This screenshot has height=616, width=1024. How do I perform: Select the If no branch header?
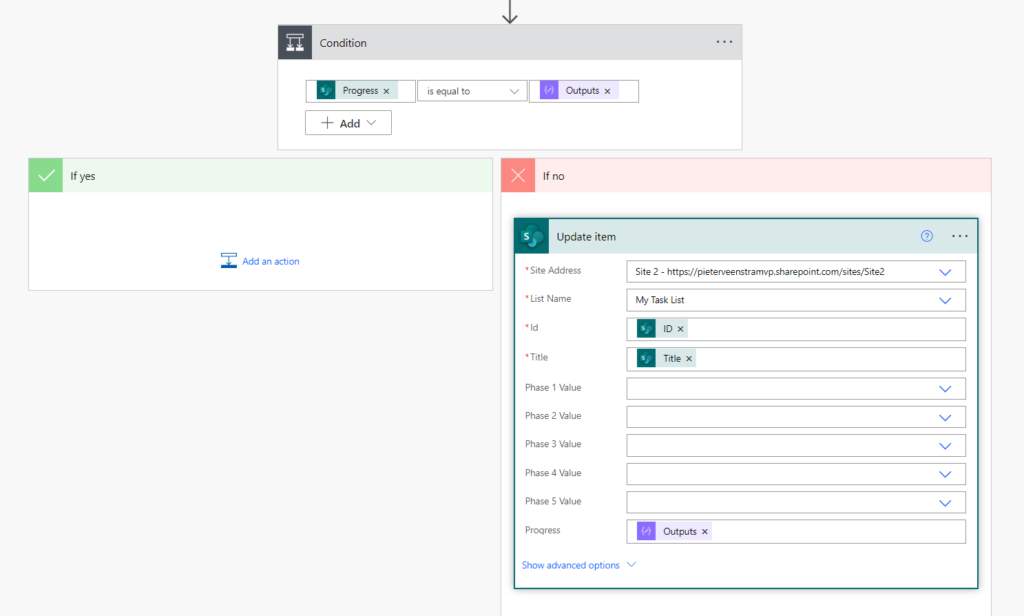746,176
